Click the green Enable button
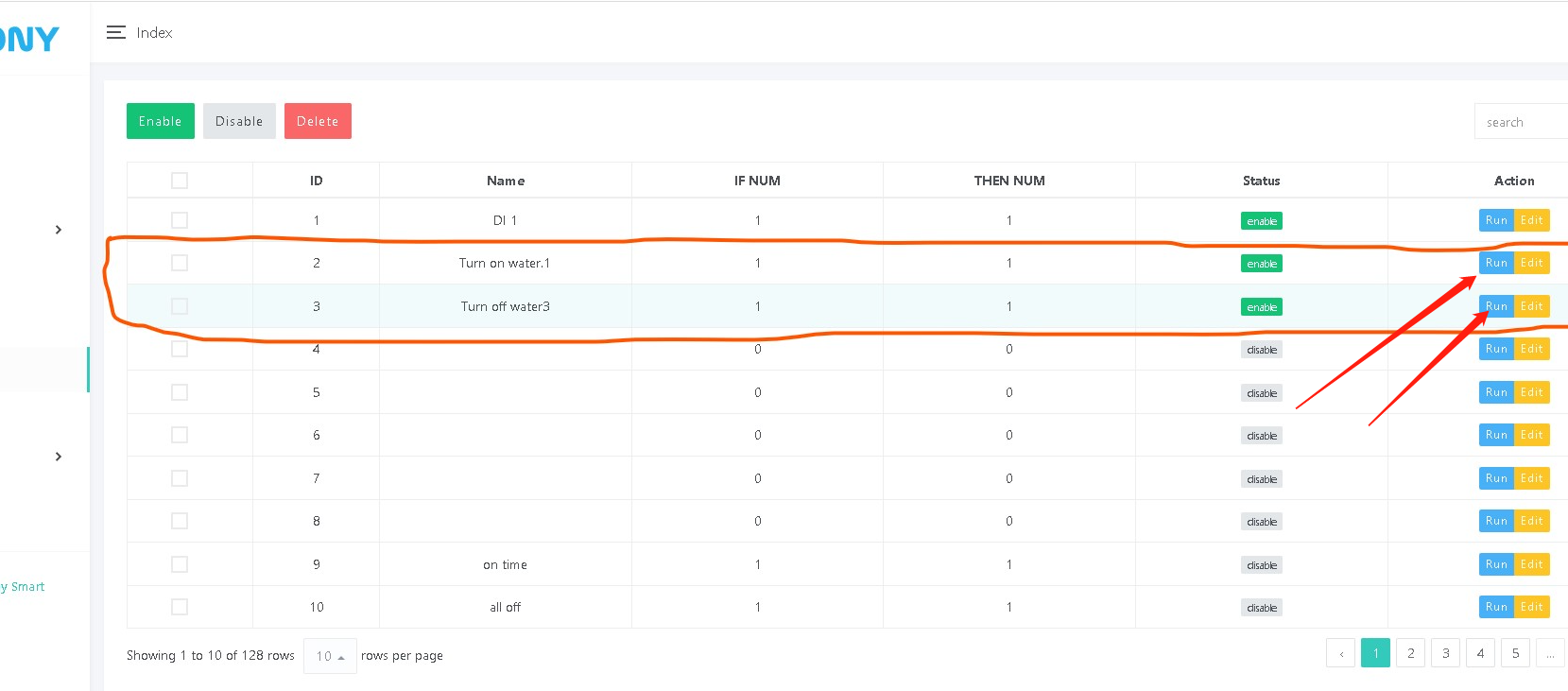 pyautogui.click(x=160, y=121)
